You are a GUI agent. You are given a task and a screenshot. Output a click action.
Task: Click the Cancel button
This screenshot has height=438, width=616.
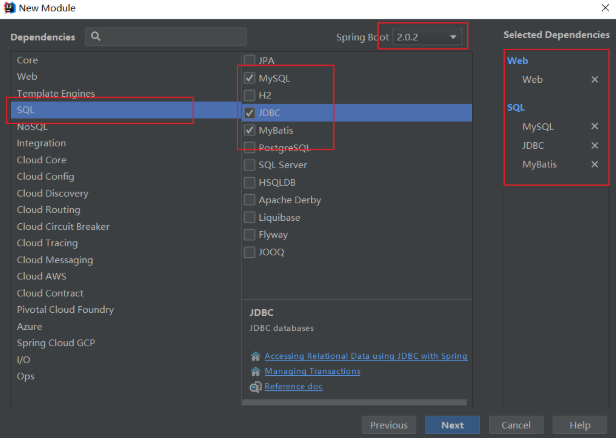coord(516,425)
